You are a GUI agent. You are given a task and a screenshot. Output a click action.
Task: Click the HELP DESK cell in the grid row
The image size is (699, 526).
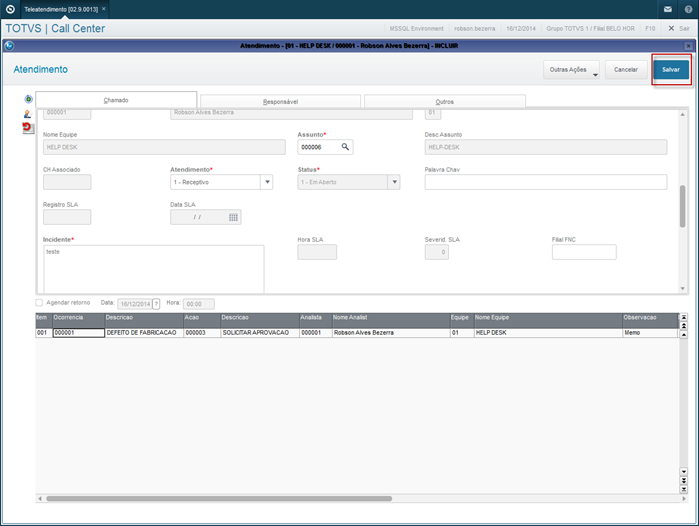(x=548, y=333)
